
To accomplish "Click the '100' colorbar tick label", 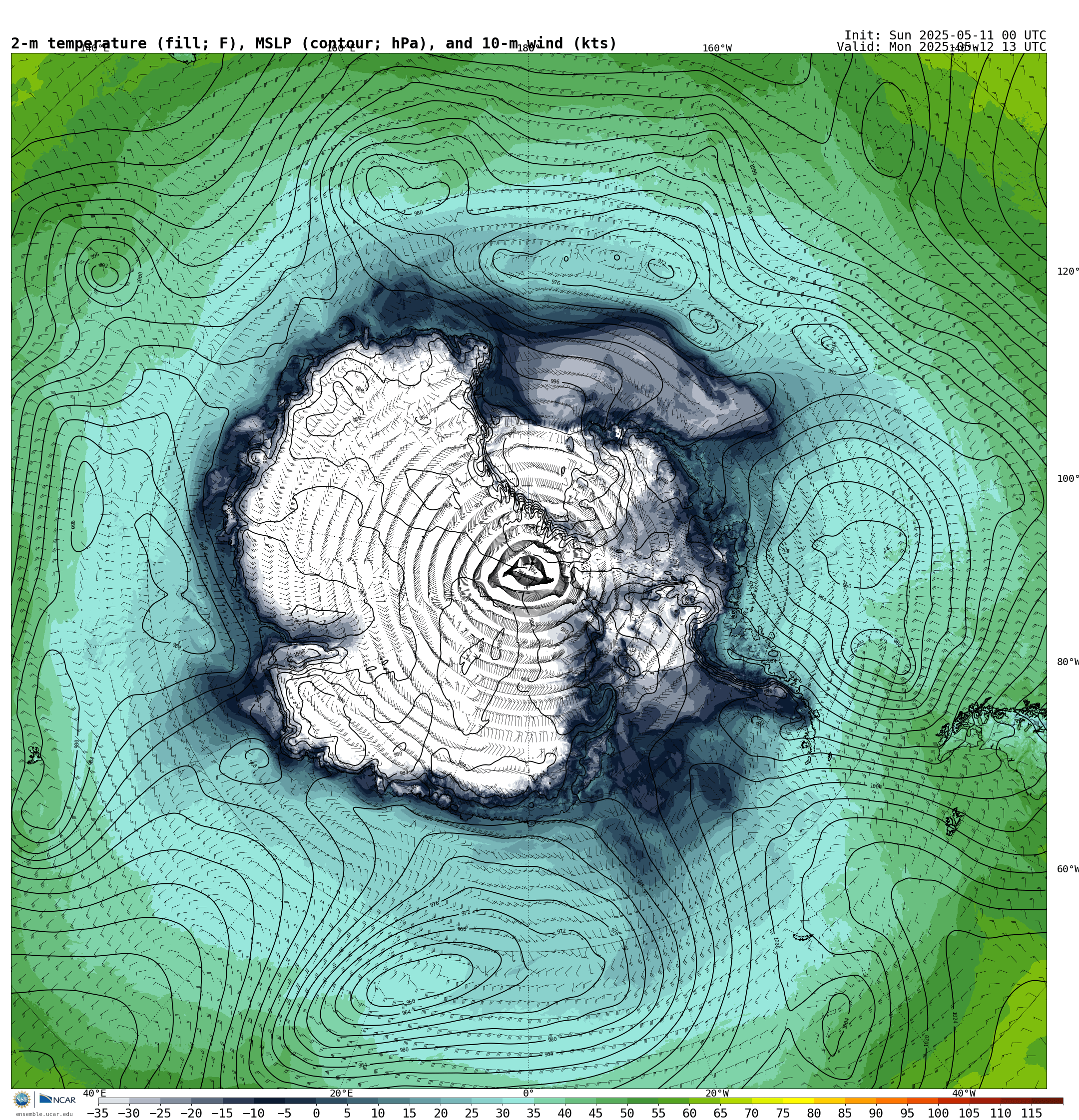I will click(x=938, y=1113).
